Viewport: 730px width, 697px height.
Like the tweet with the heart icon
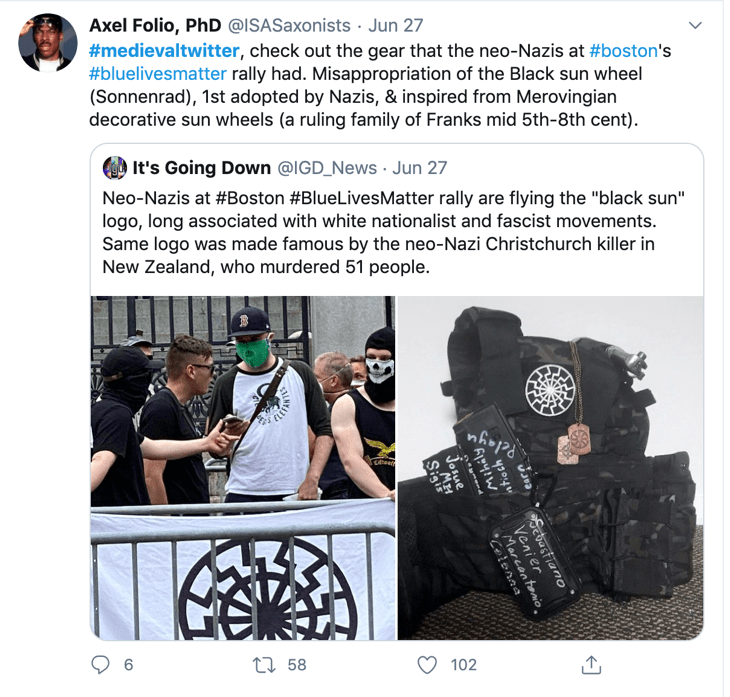pyautogui.click(x=427, y=665)
